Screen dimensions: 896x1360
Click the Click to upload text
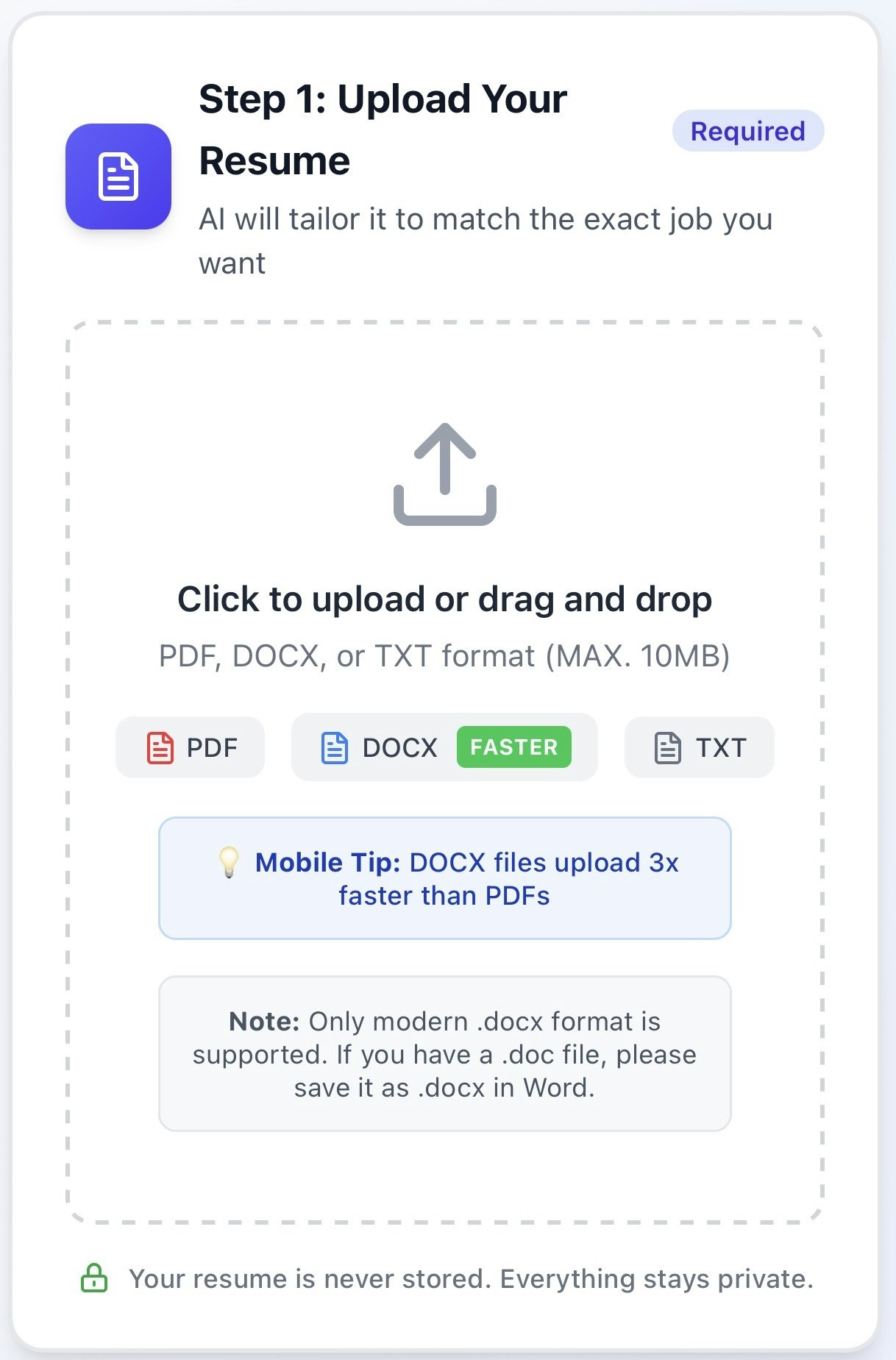[x=445, y=598]
